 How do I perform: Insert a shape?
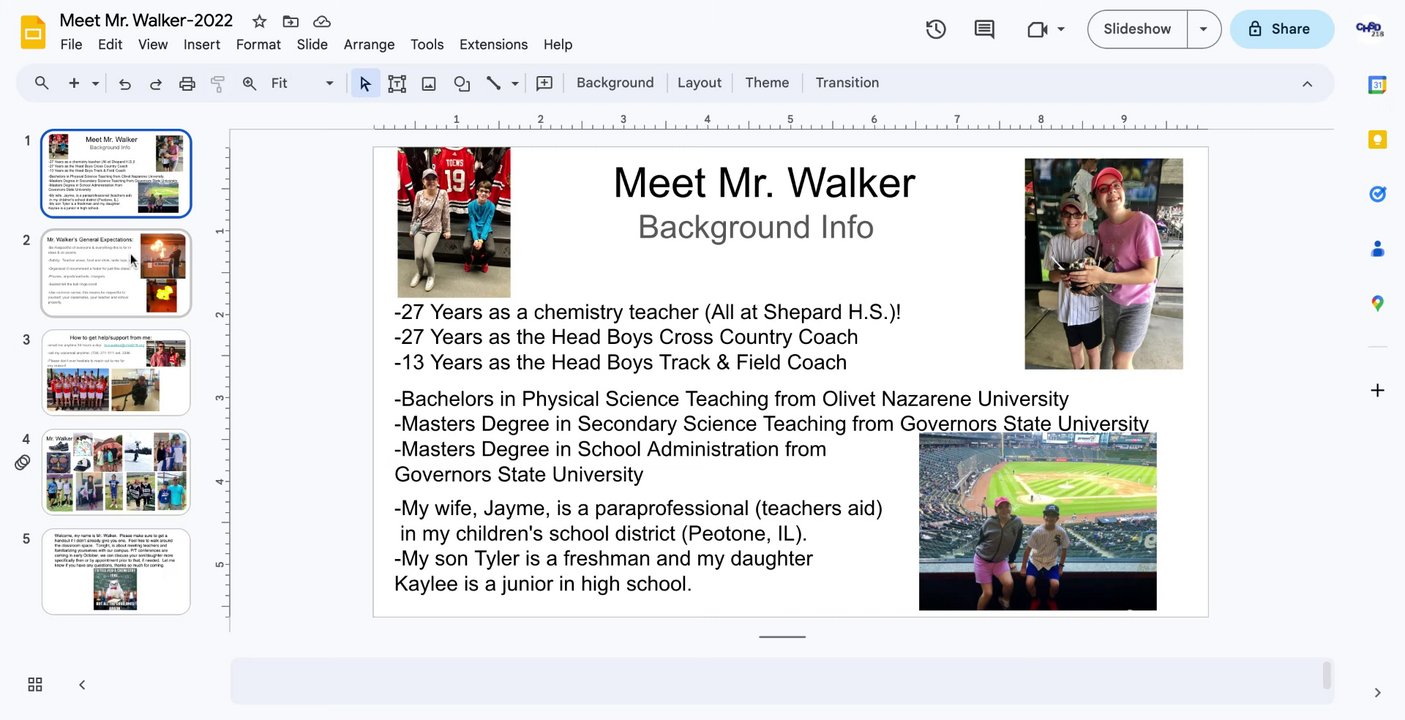pyautogui.click(x=461, y=83)
